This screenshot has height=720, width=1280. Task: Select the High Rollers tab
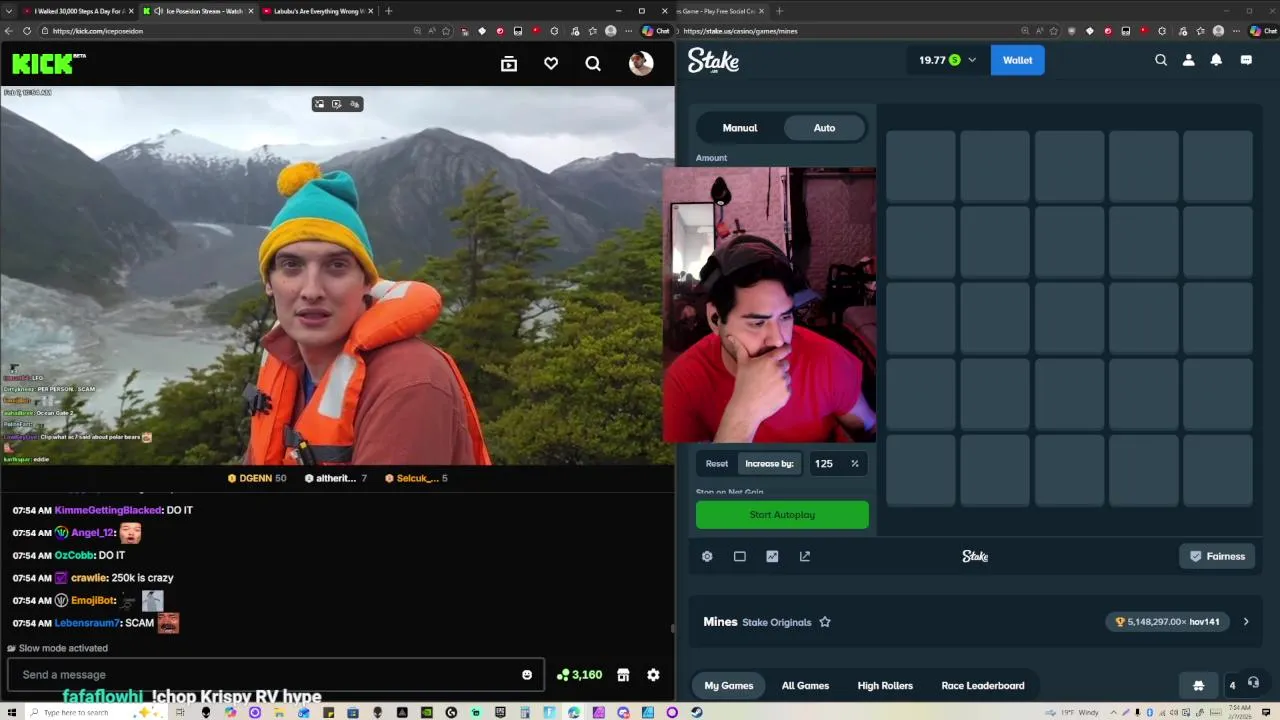885,686
